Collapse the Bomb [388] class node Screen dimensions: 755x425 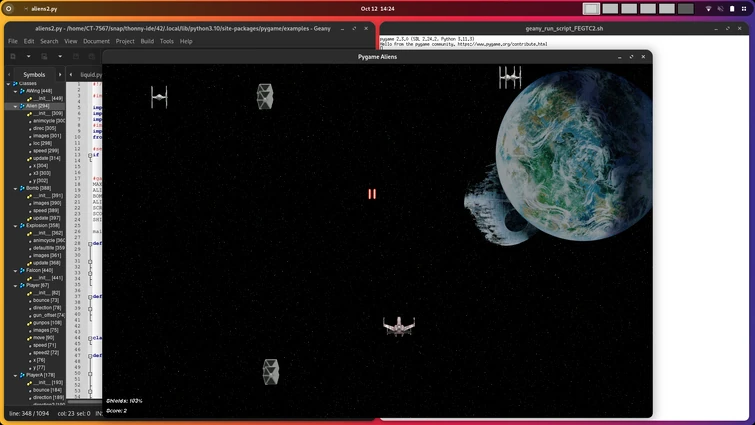coord(15,188)
